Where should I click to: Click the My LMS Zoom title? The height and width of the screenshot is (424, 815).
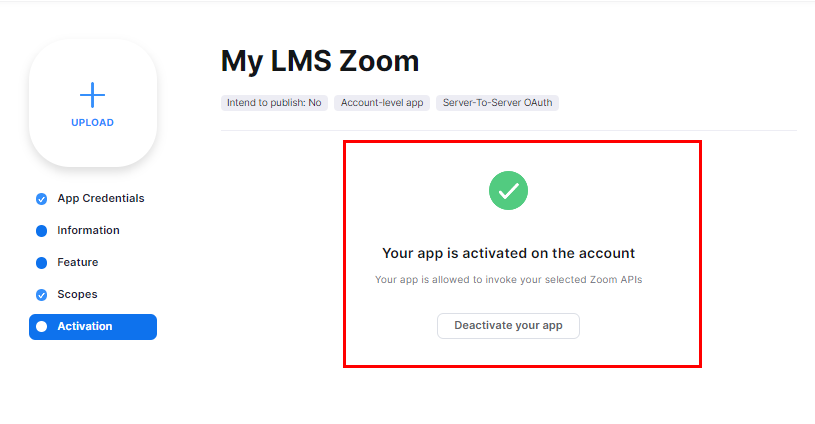pyautogui.click(x=320, y=61)
